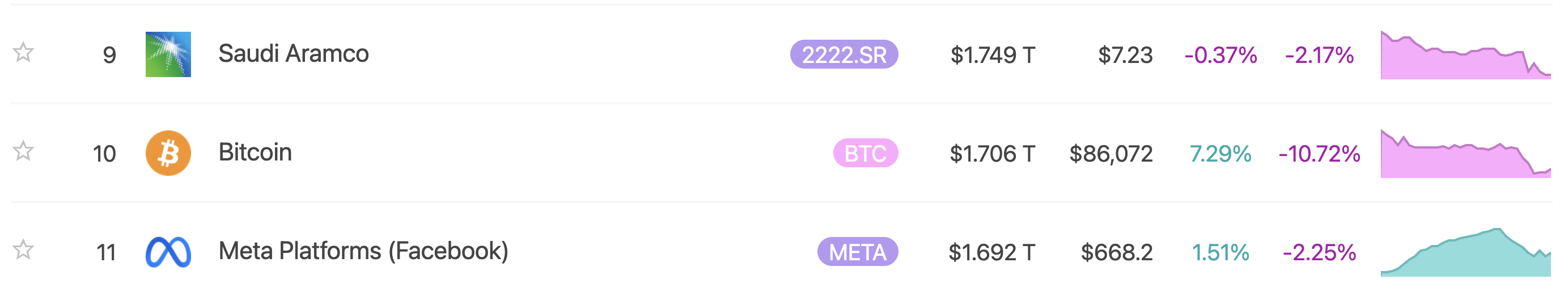Screen dimensions: 1568x296
Task: Toggle the star next to Bitcoin
Action: 23,151
